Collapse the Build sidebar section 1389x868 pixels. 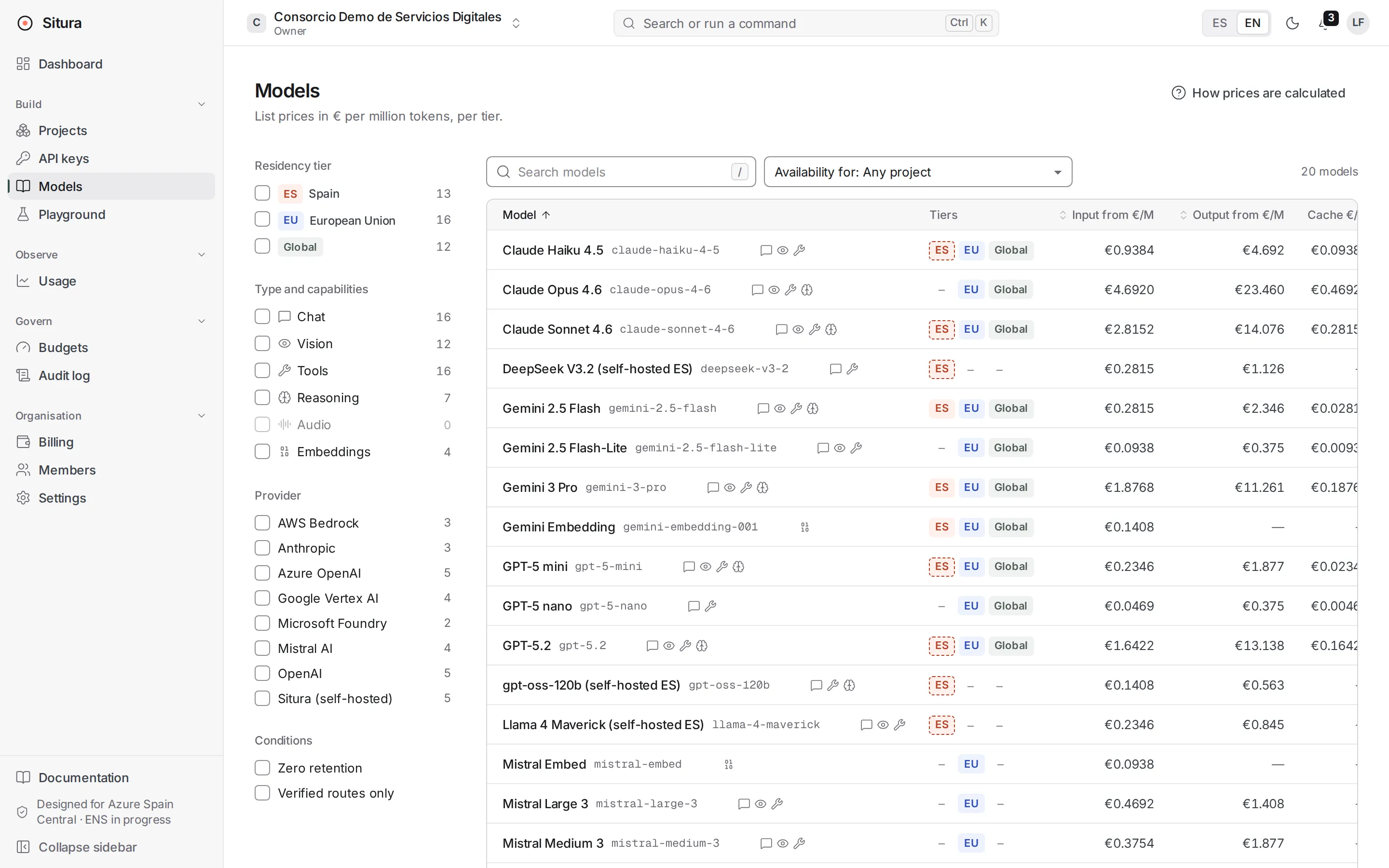[202, 104]
